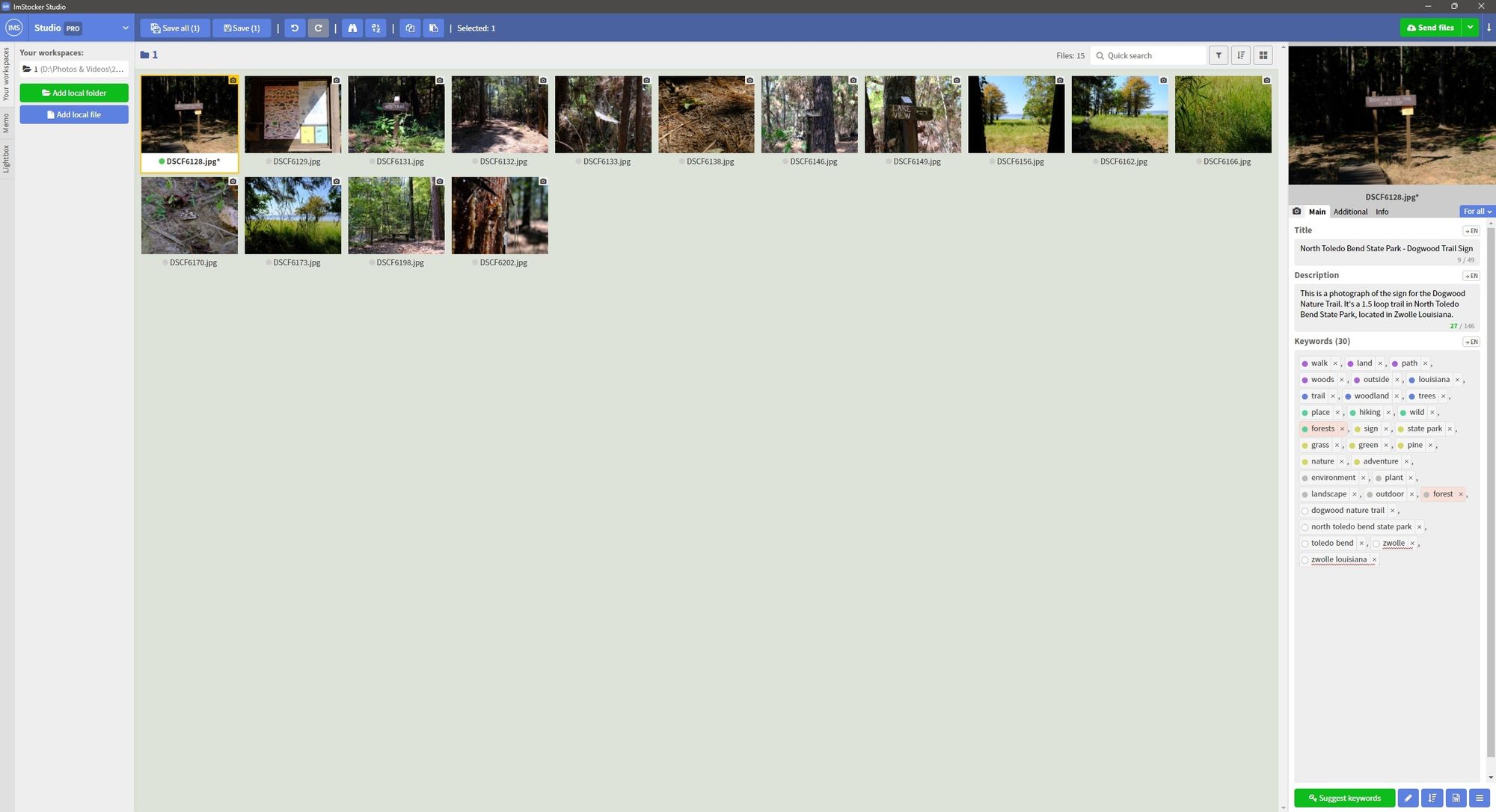
Task: Click the Filter icon in files panel
Action: [x=1219, y=56]
